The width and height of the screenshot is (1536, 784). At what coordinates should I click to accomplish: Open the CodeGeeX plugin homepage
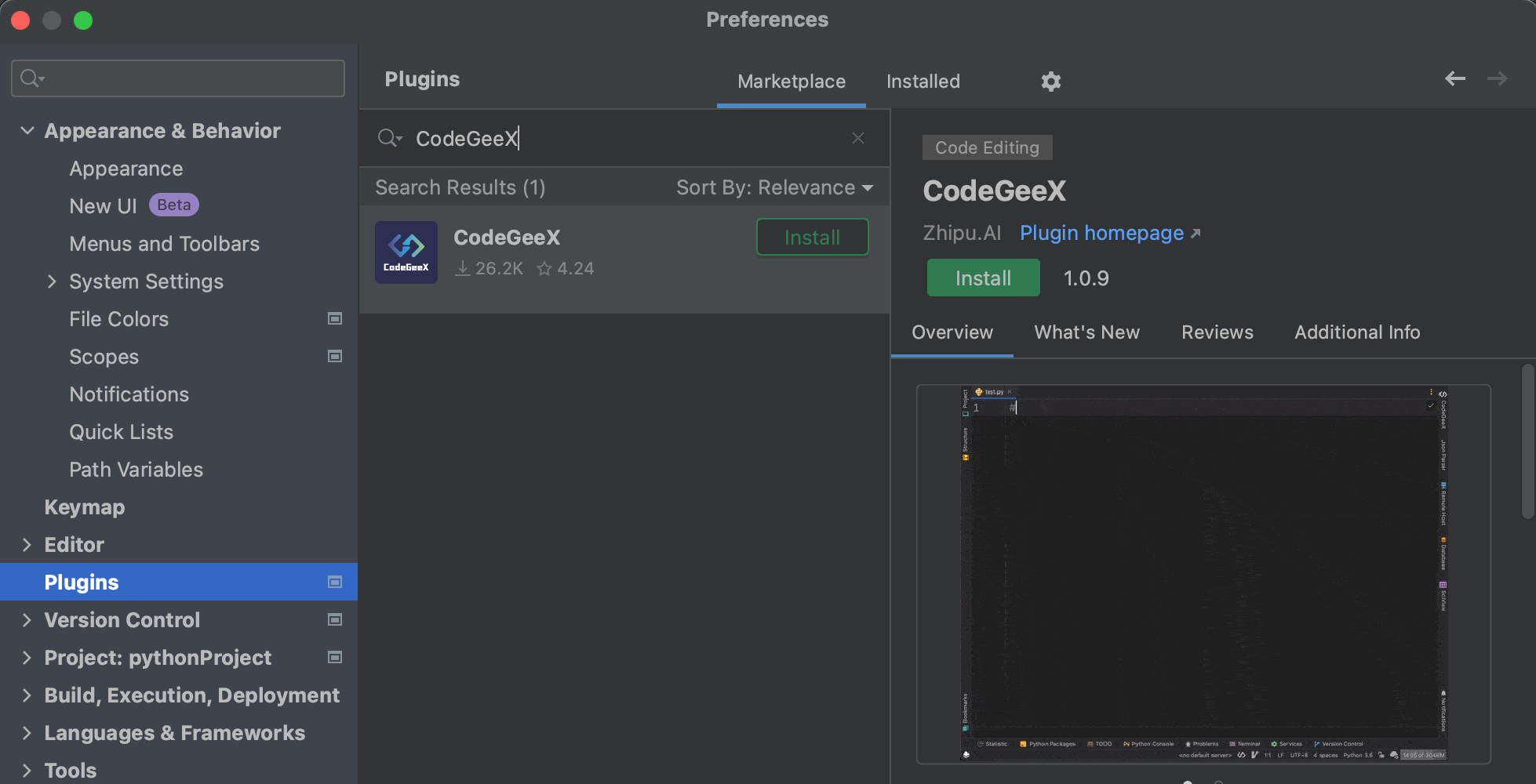(1101, 233)
